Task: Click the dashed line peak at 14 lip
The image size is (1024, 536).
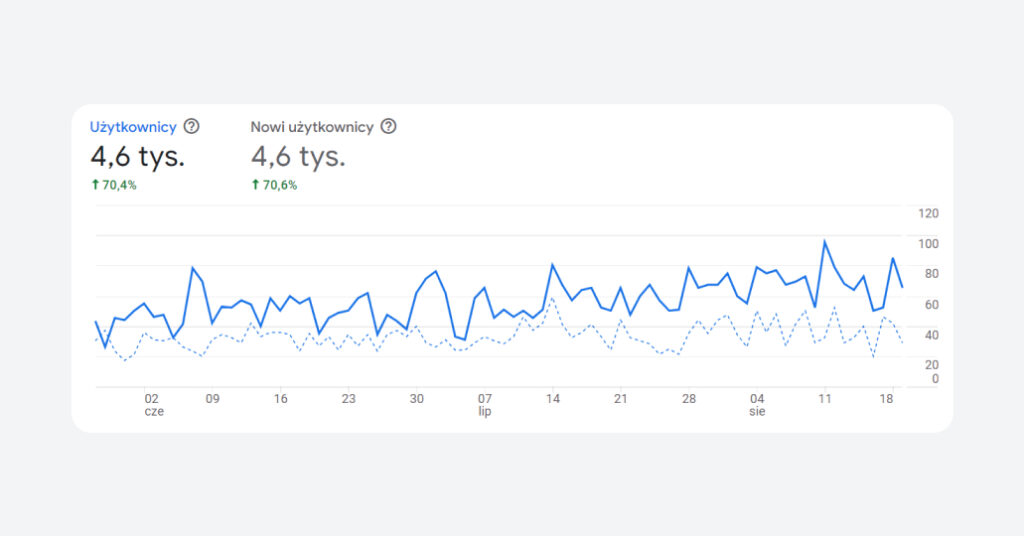Action: point(553,298)
